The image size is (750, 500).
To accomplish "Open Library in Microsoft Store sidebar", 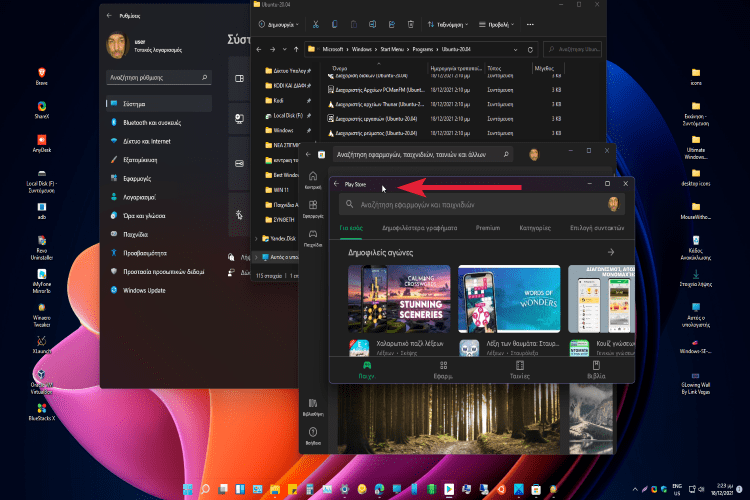I will pos(313,407).
